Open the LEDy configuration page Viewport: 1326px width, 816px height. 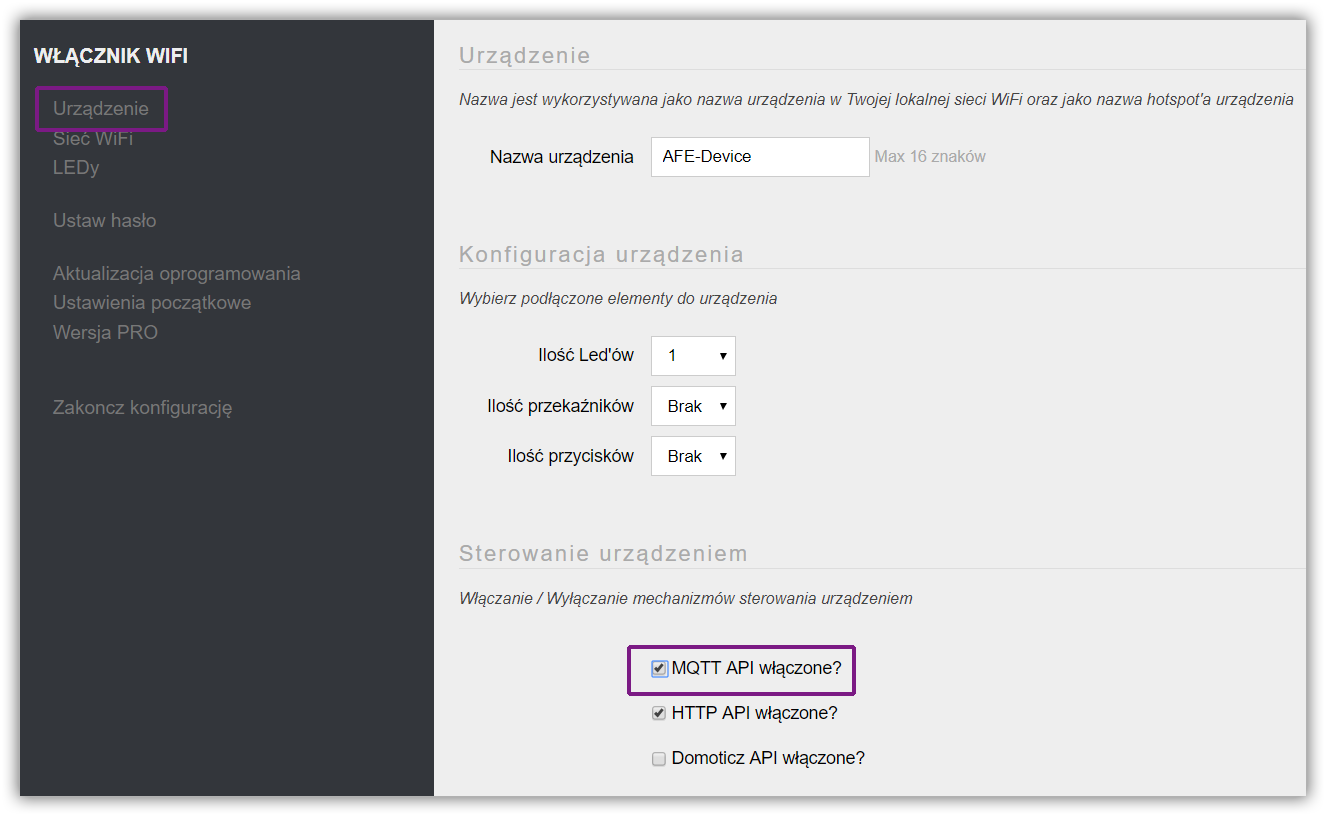pyautogui.click(x=76, y=167)
